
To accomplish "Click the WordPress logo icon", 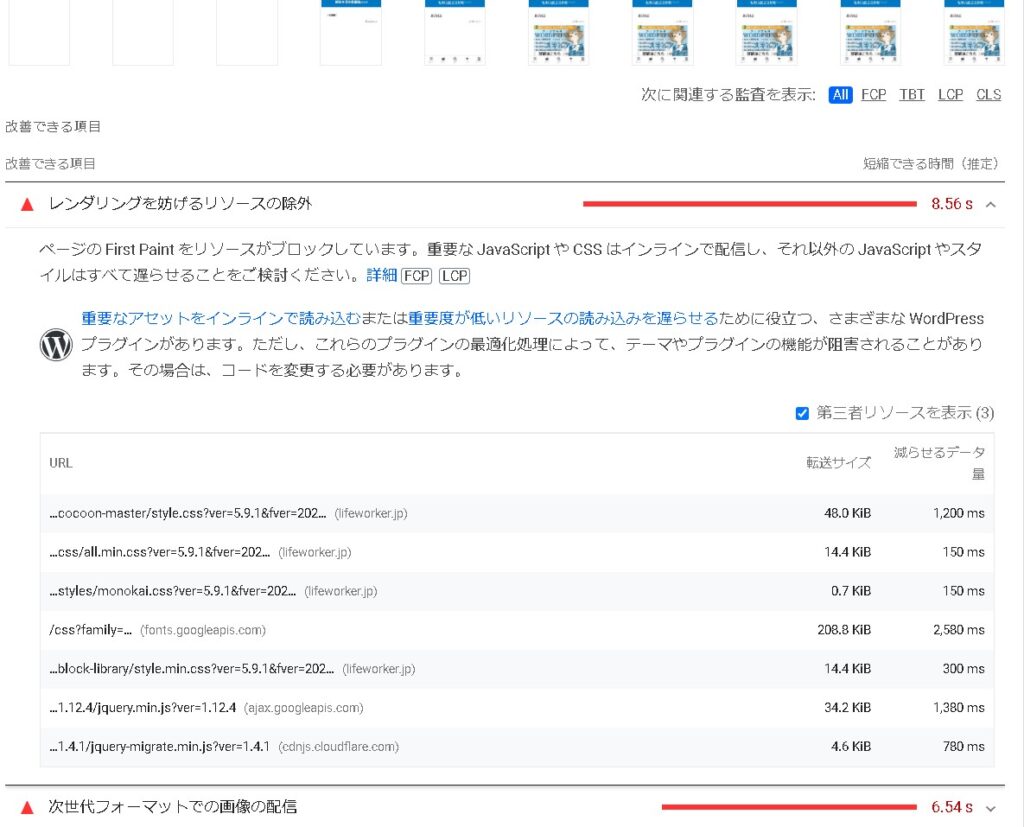I will pyautogui.click(x=56, y=345).
